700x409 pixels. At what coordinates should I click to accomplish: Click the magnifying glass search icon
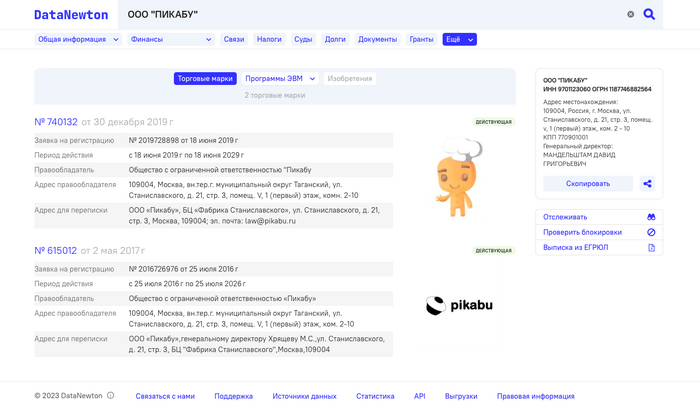click(x=649, y=14)
